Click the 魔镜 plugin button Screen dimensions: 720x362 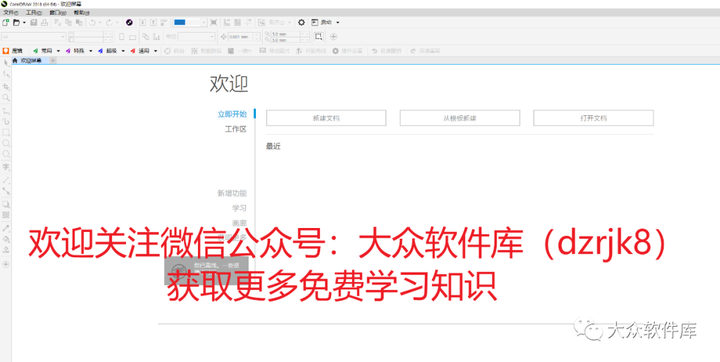(13, 51)
